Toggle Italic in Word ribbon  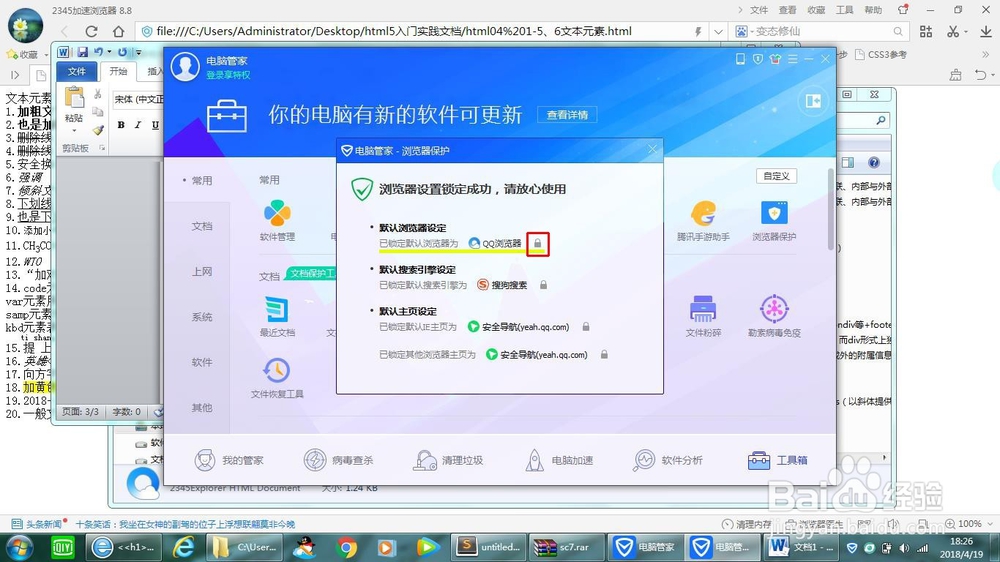(x=138, y=125)
